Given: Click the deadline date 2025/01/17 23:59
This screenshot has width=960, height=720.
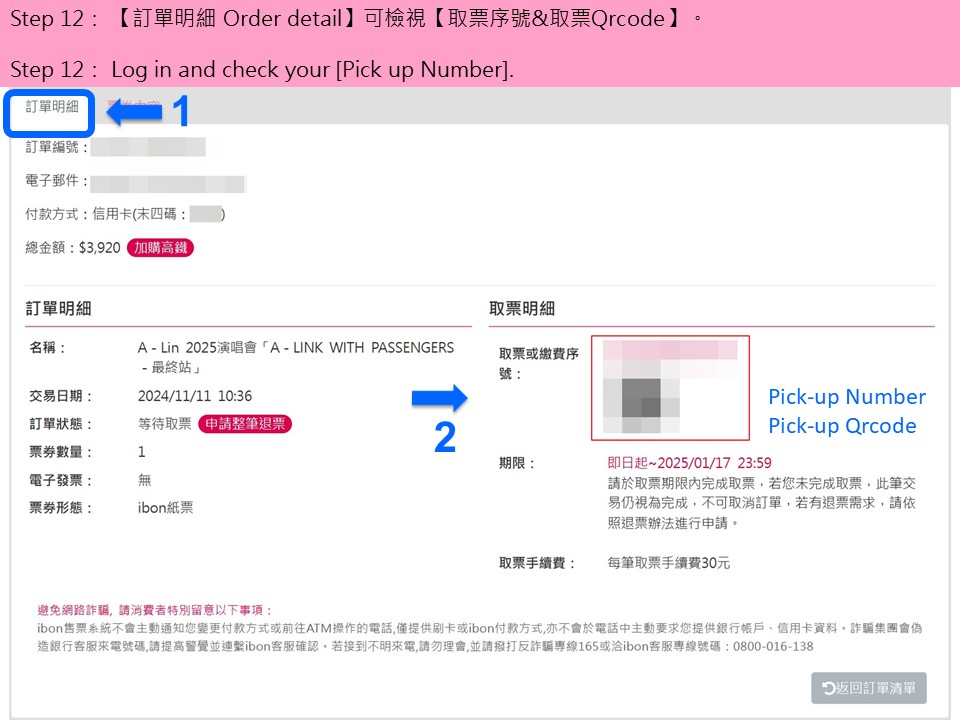Looking at the screenshot, I should [714, 463].
